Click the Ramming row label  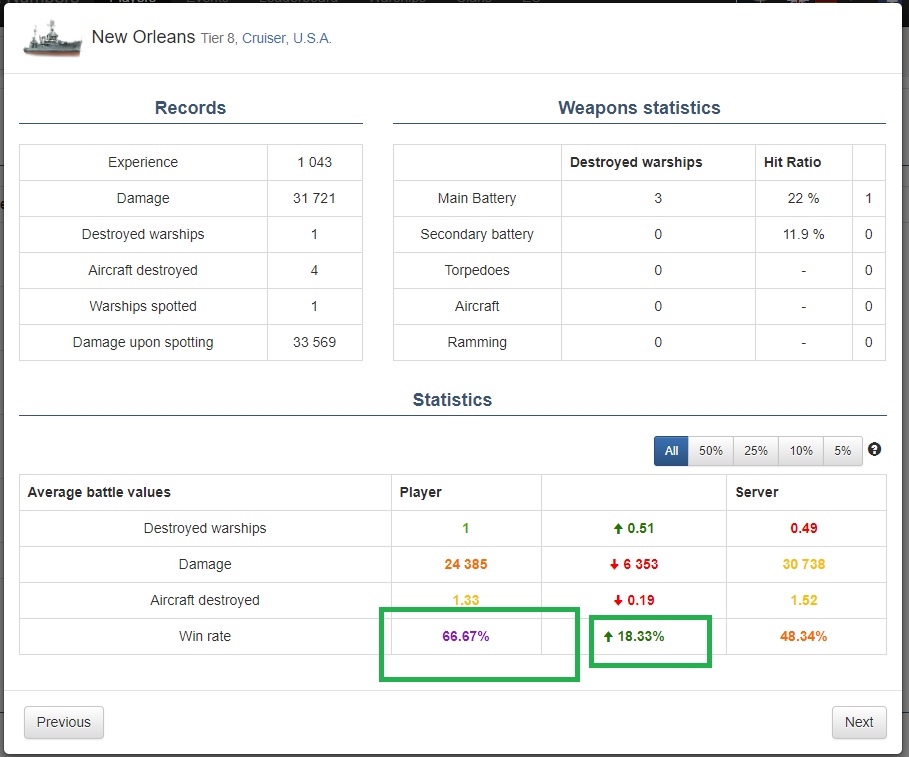pos(477,342)
